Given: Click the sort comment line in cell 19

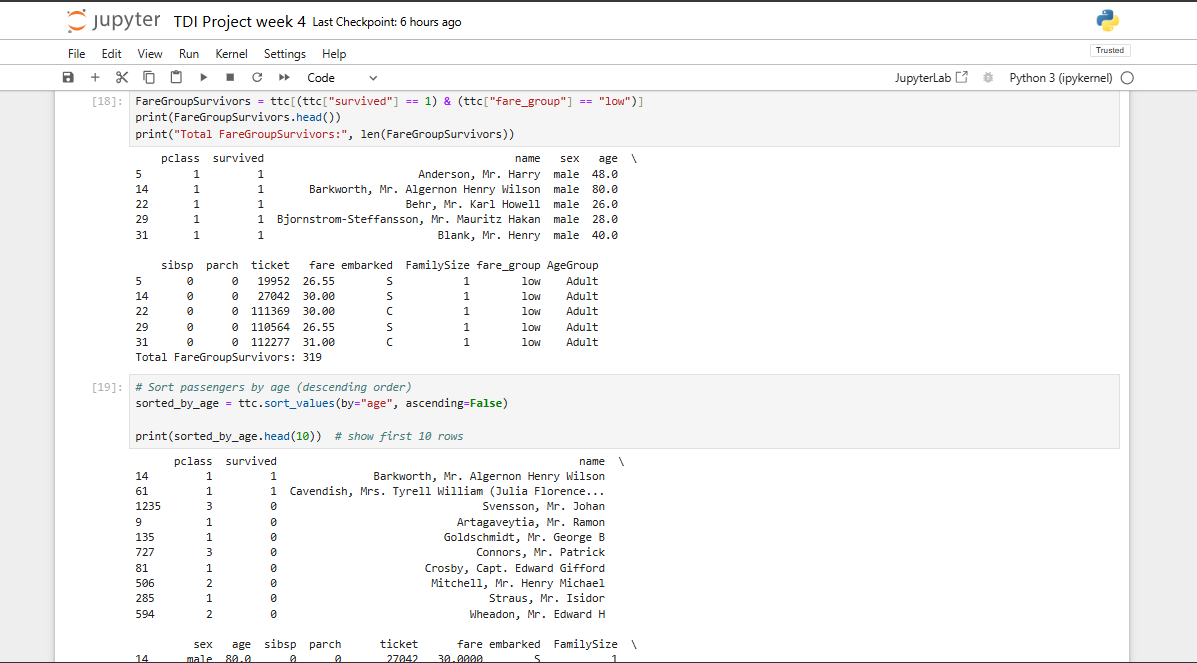Looking at the screenshot, I should coord(273,386).
